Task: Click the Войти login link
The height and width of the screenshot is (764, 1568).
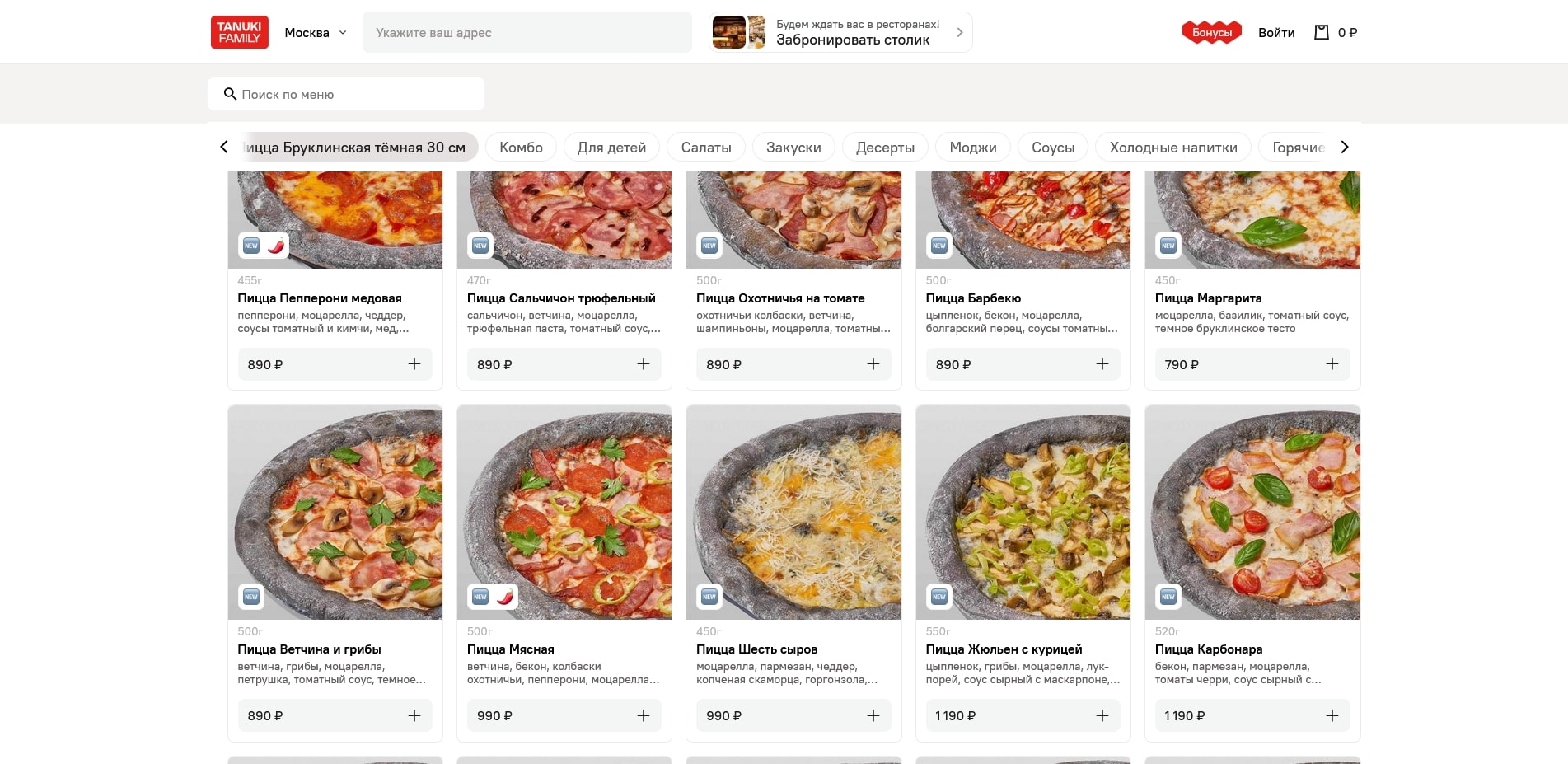Action: 1275,33
